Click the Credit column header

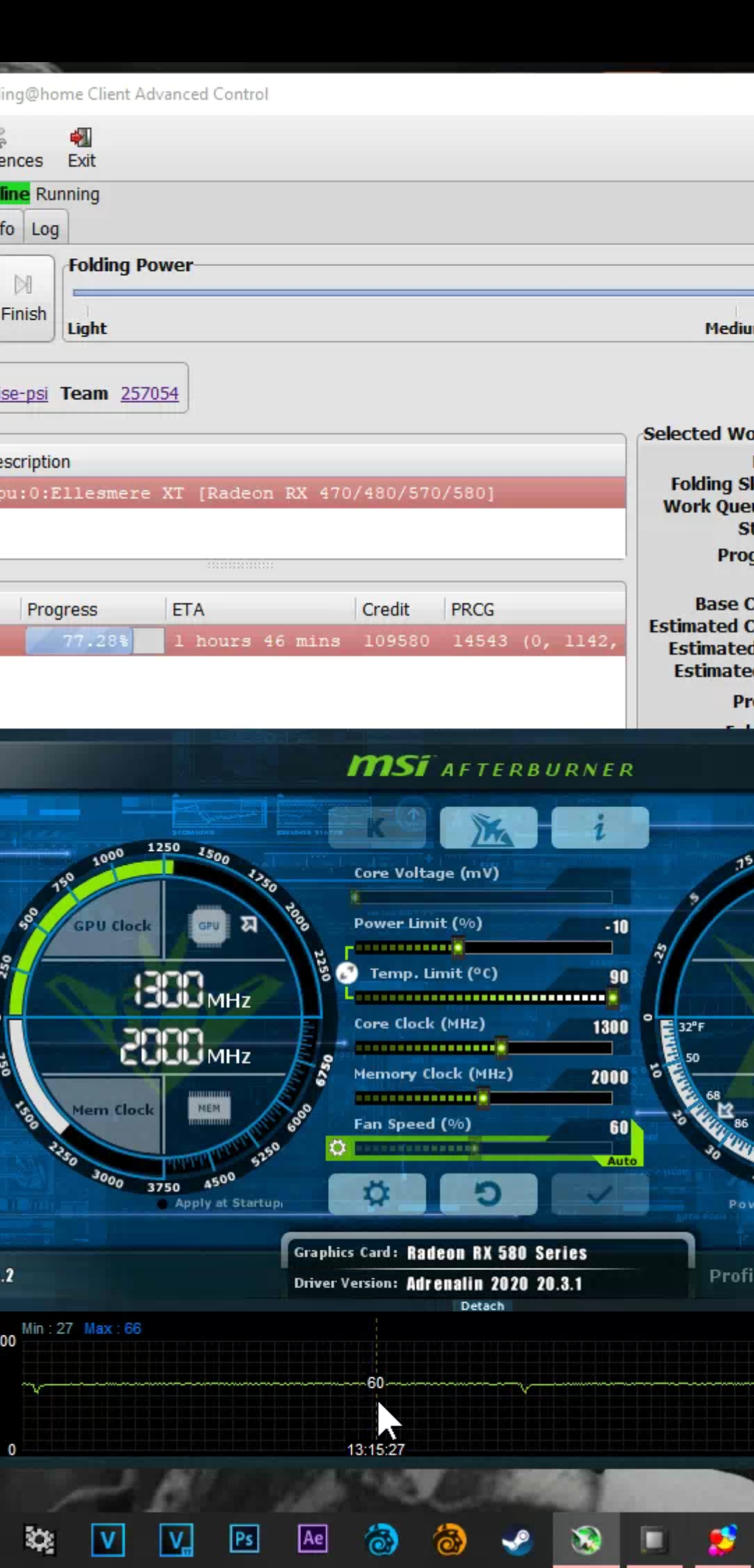coord(400,609)
